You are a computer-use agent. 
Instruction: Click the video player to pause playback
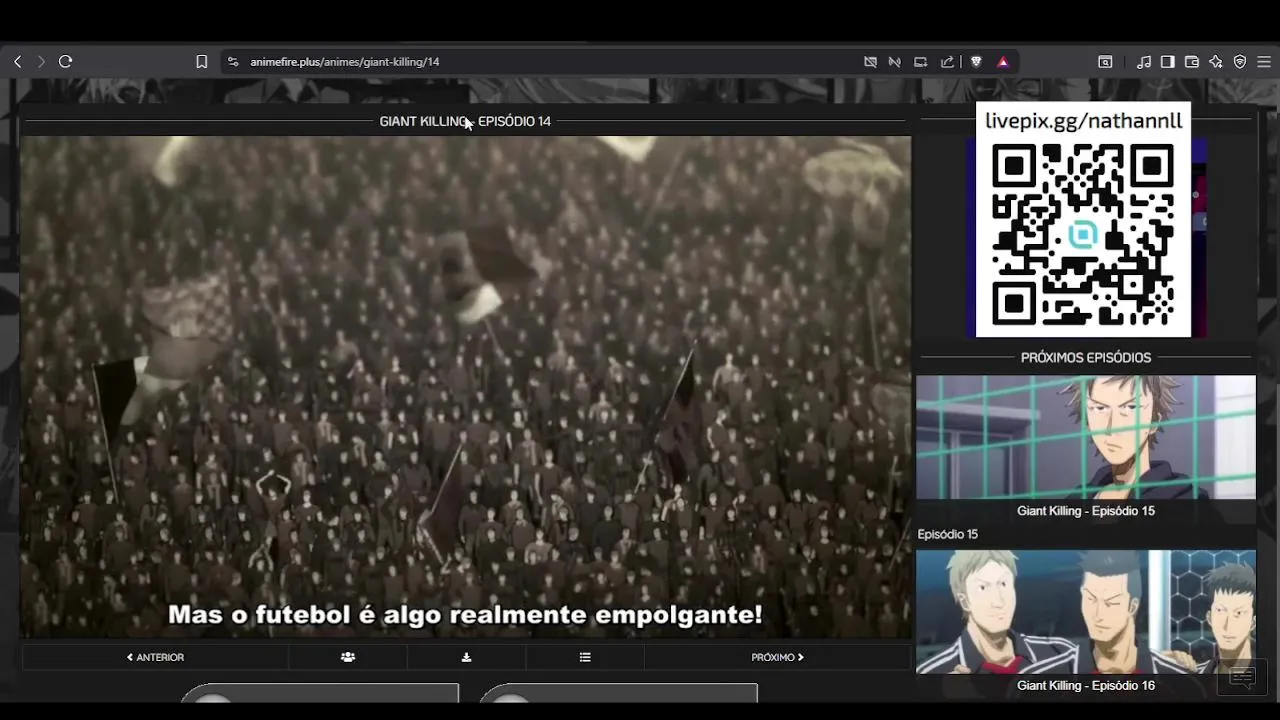(466, 387)
